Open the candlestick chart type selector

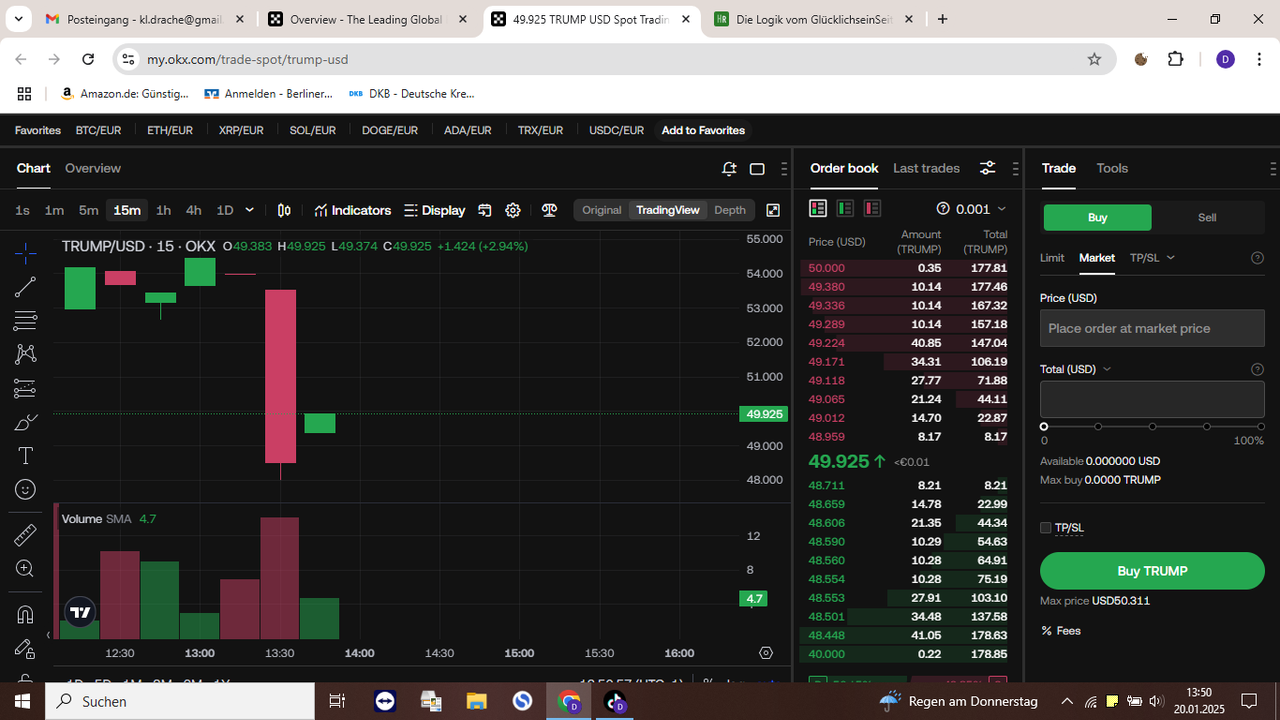tap(284, 210)
